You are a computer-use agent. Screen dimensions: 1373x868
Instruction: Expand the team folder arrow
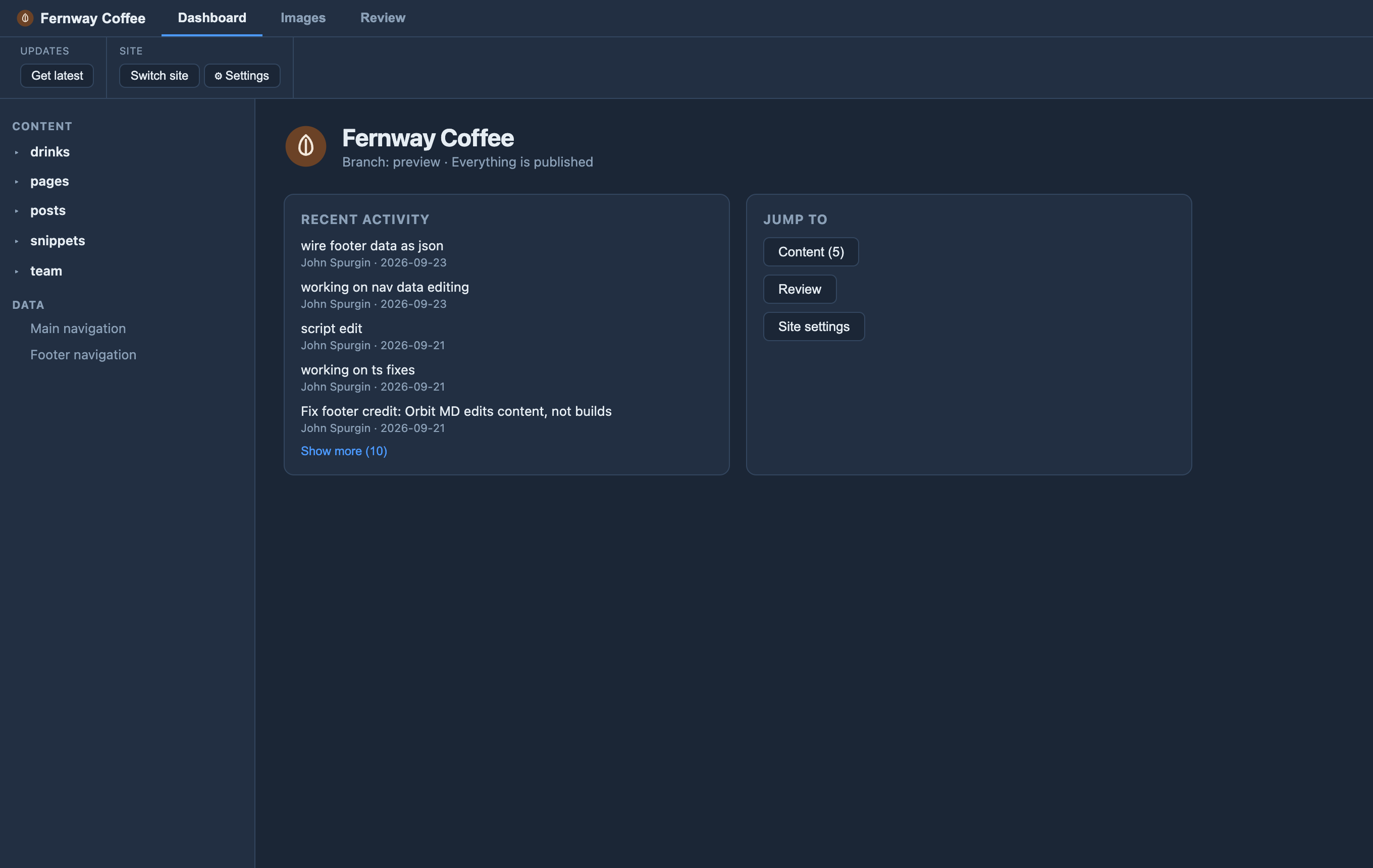[17, 272]
